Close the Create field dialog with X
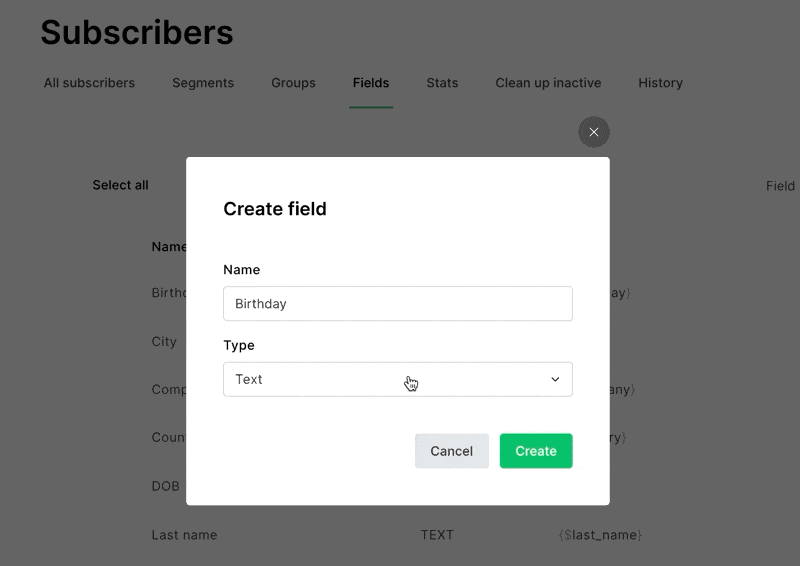The height and width of the screenshot is (566, 800). point(593,132)
